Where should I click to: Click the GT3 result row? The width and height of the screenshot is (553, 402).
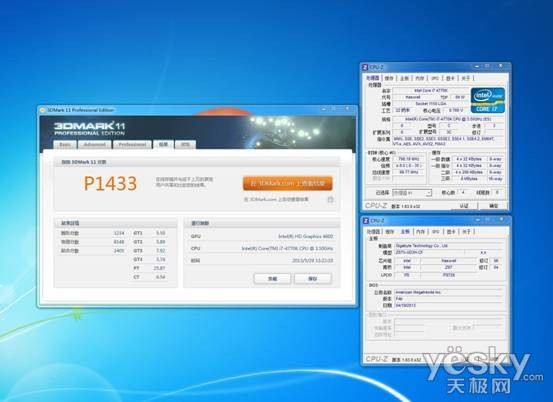pos(149,251)
